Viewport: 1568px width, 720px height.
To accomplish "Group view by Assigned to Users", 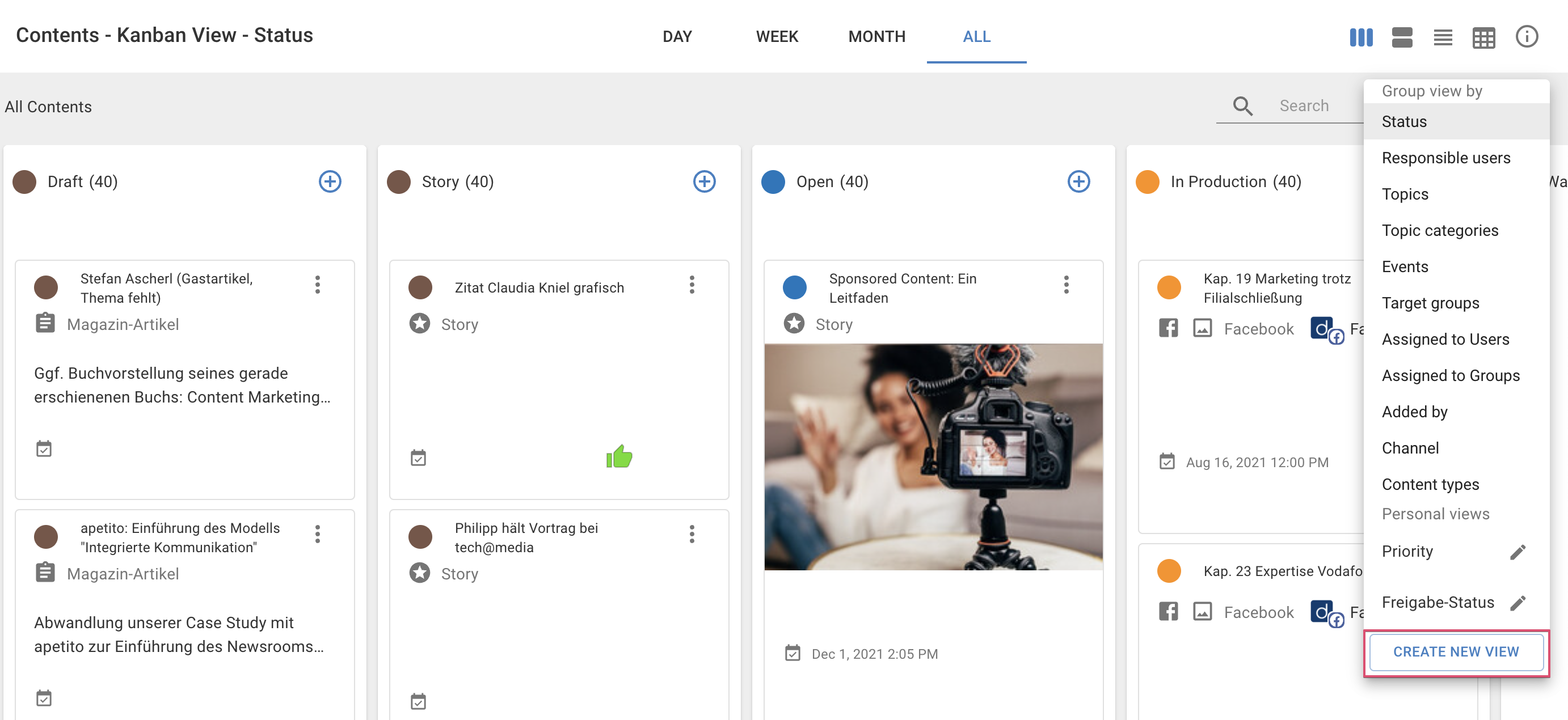I will (x=1456, y=340).
